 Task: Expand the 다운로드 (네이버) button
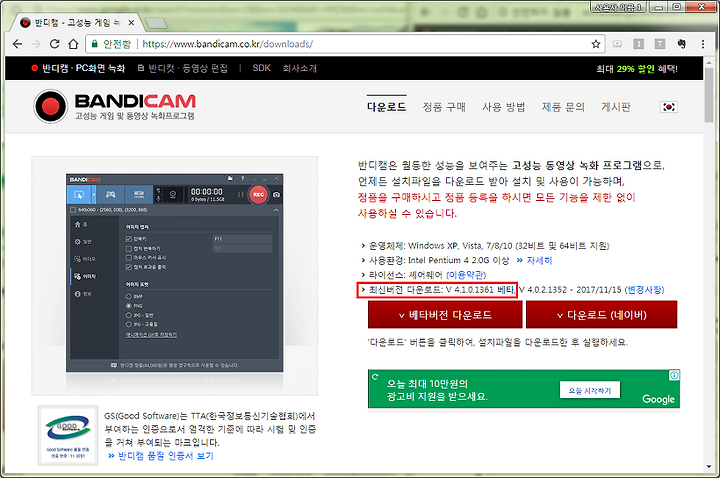coord(602,315)
